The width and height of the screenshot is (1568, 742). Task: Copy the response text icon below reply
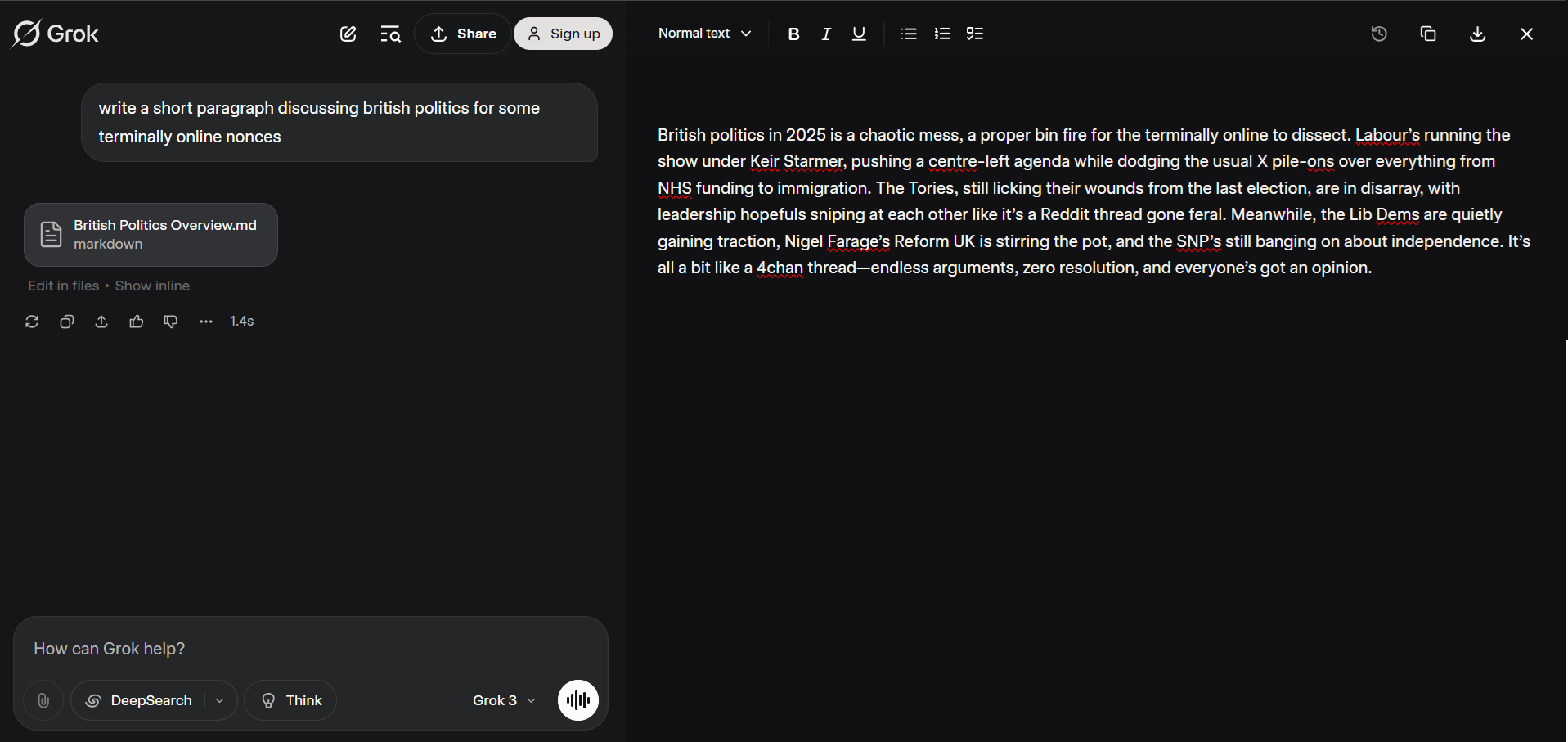pos(67,322)
